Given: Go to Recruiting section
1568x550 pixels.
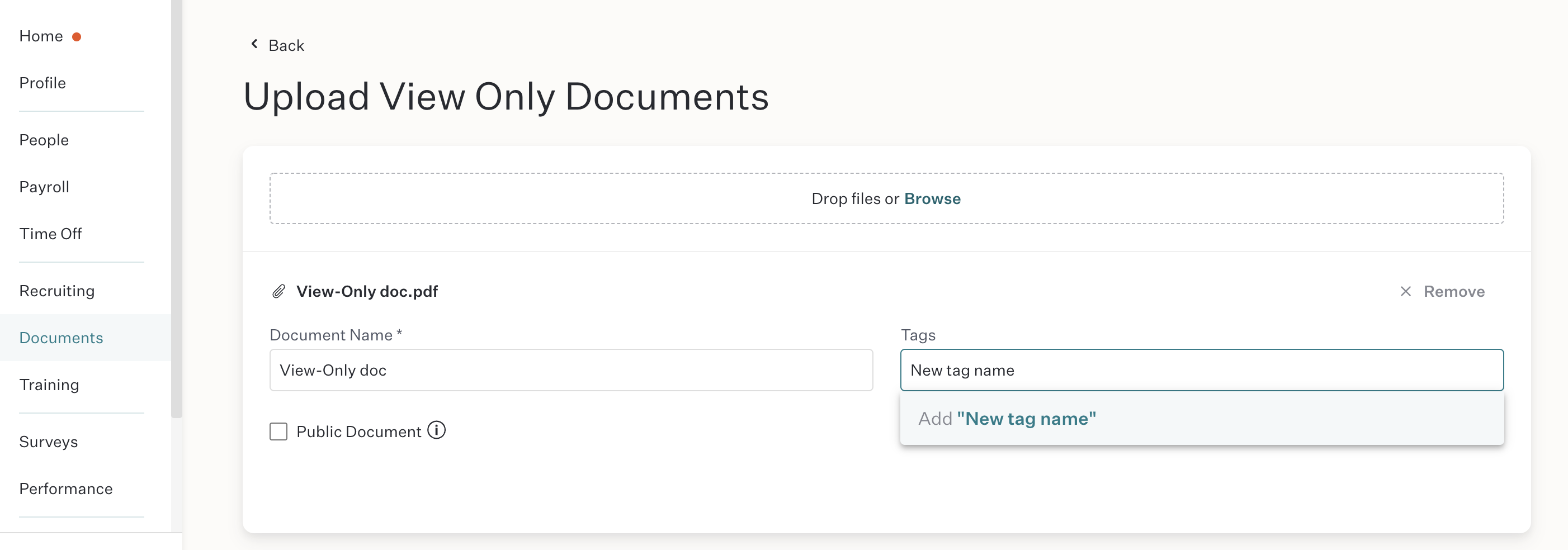Looking at the screenshot, I should tap(57, 291).
